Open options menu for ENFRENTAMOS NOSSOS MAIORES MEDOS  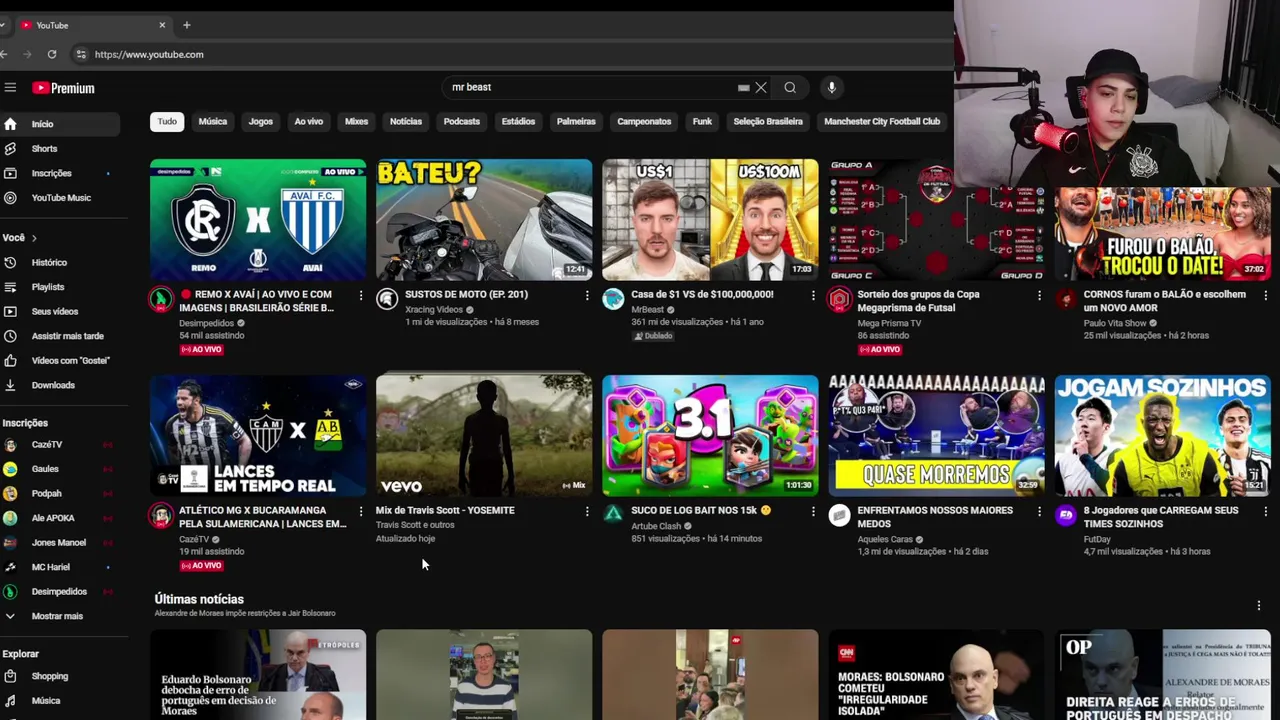(1039, 512)
